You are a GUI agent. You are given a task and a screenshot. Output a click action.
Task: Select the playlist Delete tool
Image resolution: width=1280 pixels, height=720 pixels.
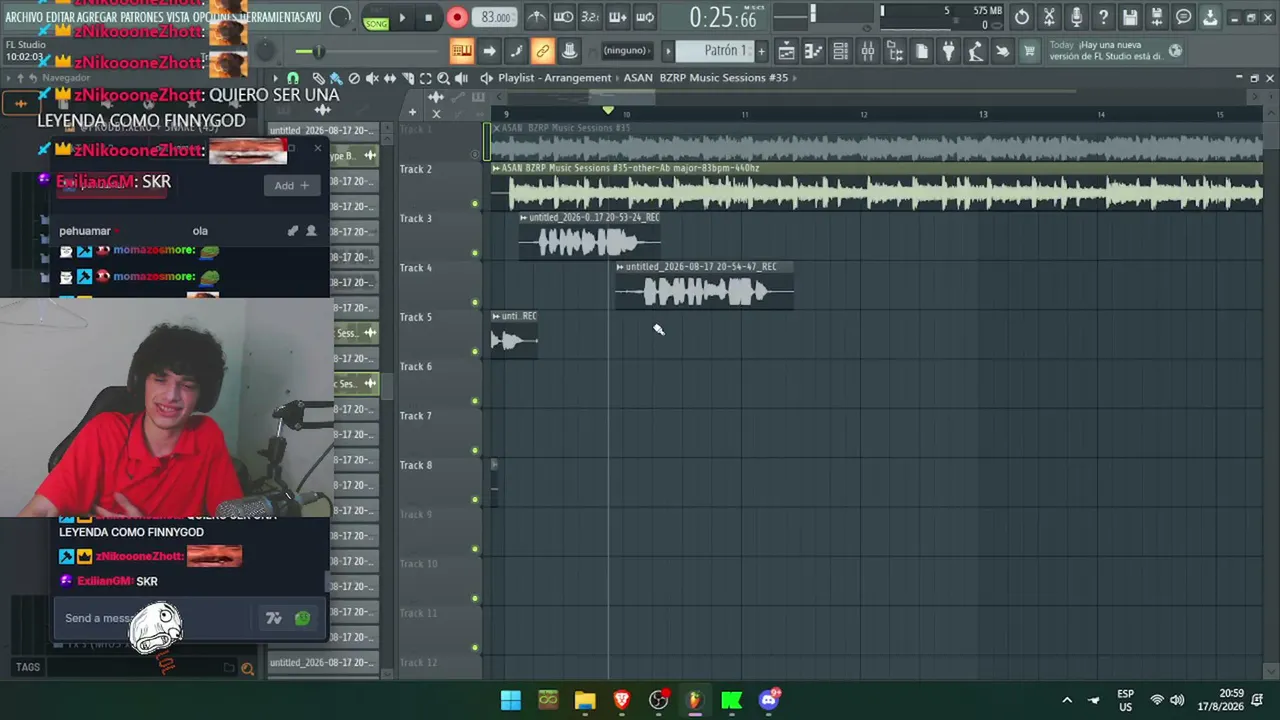(x=354, y=78)
